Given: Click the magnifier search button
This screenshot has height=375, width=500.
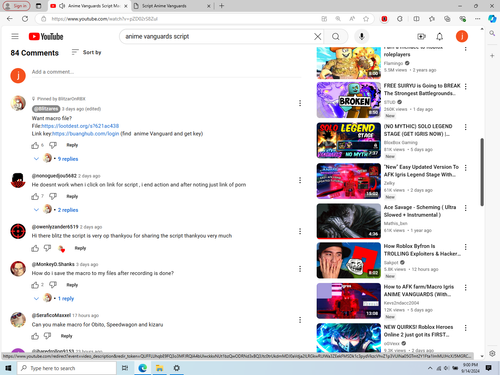Looking at the screenshot, I should click(x=336, y=36).
